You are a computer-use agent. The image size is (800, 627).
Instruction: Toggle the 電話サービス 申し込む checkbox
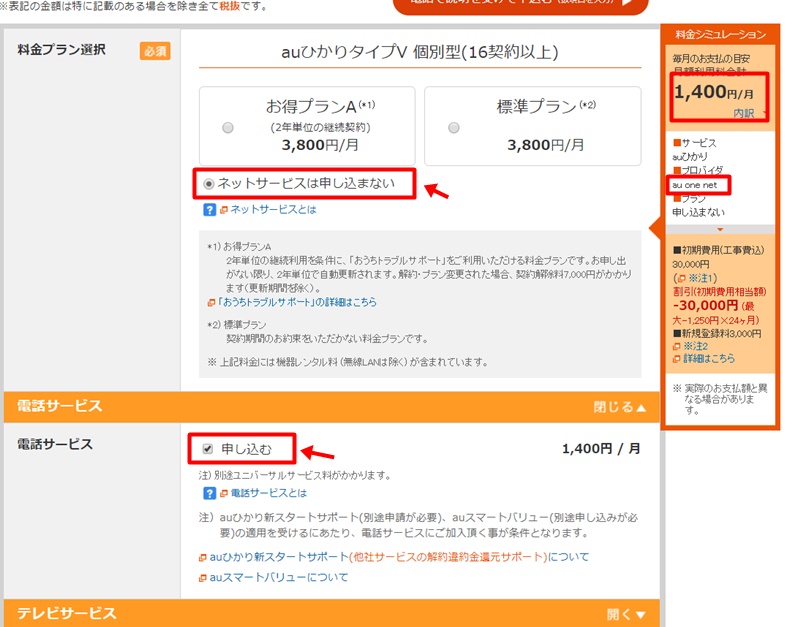[208, 449]
